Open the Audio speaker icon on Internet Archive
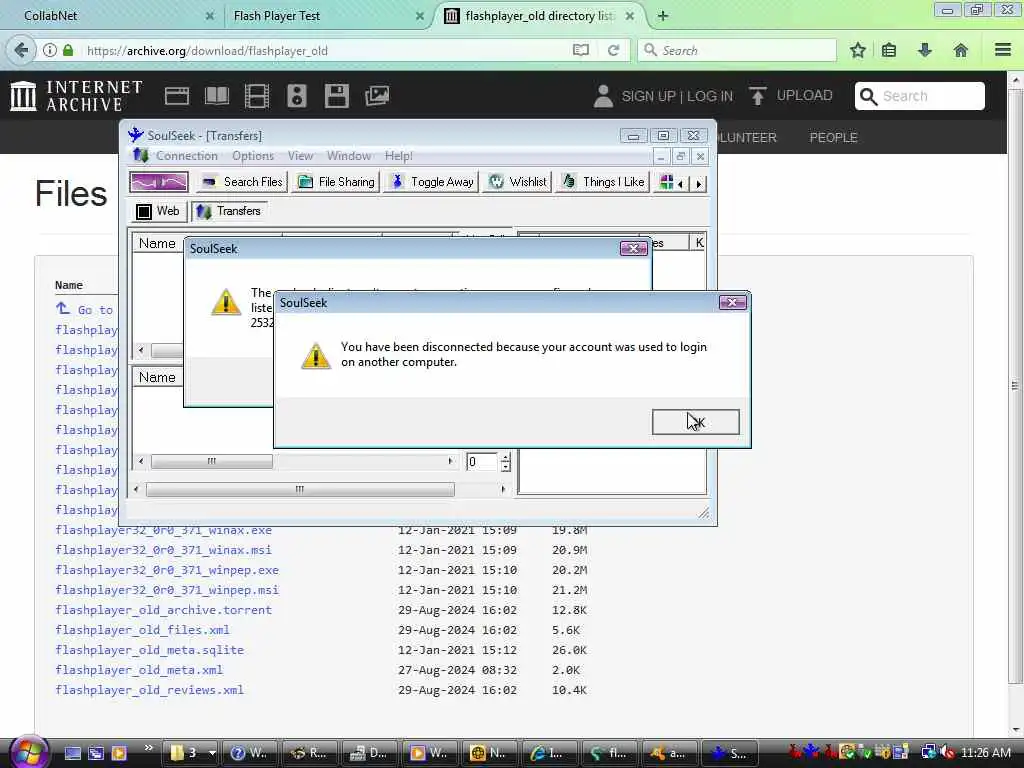1024x768 pixels. coord(296,96)
